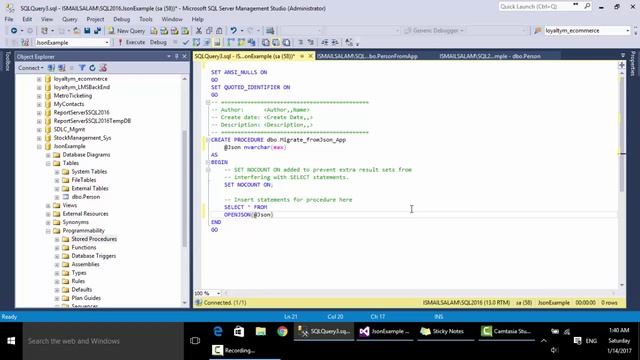Click the Increase Indent icon
Viewport: 640px width, 360px height.
click(x=335, y=42)
